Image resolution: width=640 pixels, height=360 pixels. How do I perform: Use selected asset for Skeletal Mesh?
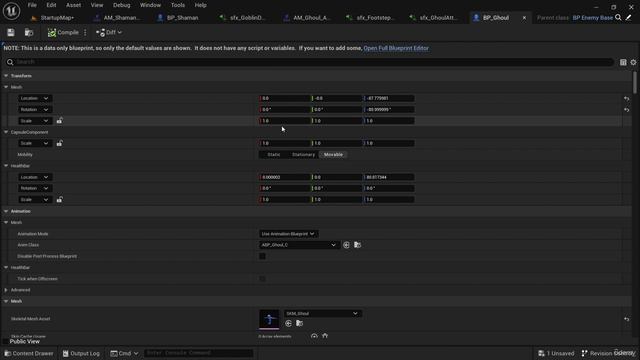point(289,323)
